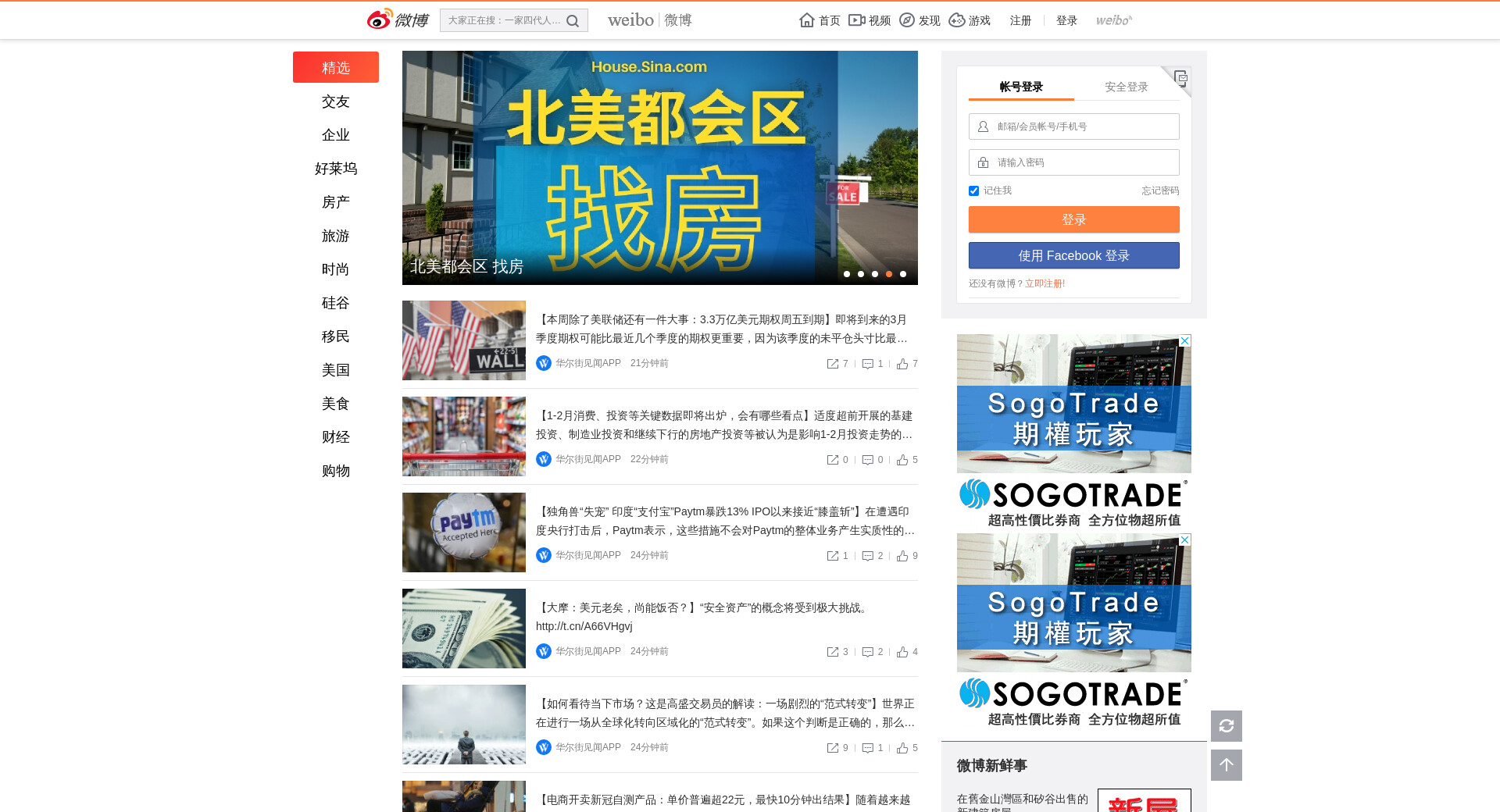The width and height of the screenshot is (1500, 812).
Task: Click the orange 登录 button
Action: (1073, 219)
